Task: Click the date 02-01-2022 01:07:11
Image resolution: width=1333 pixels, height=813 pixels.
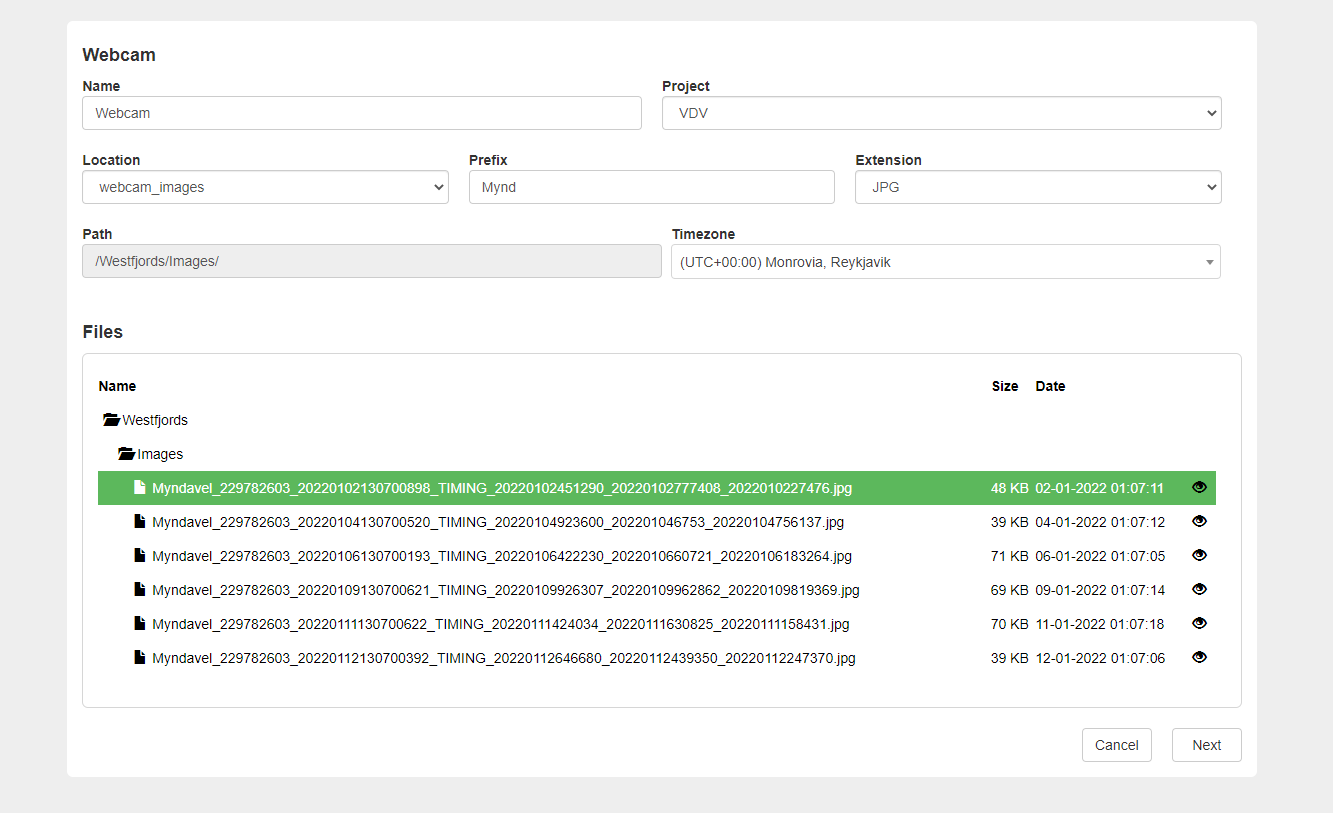Action: tap(1099, 488)
